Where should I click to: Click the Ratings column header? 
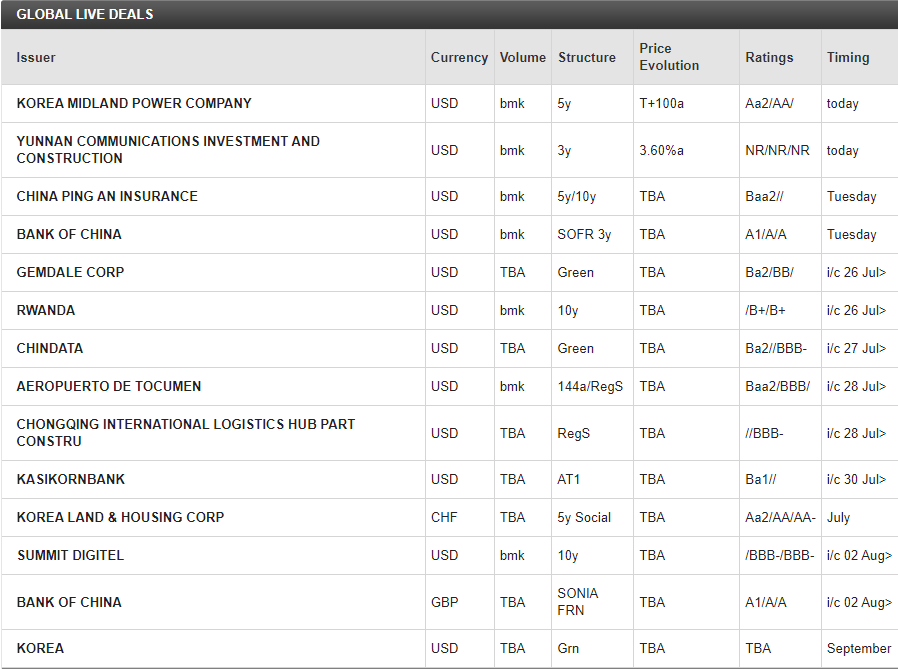(x=769, y=57)
